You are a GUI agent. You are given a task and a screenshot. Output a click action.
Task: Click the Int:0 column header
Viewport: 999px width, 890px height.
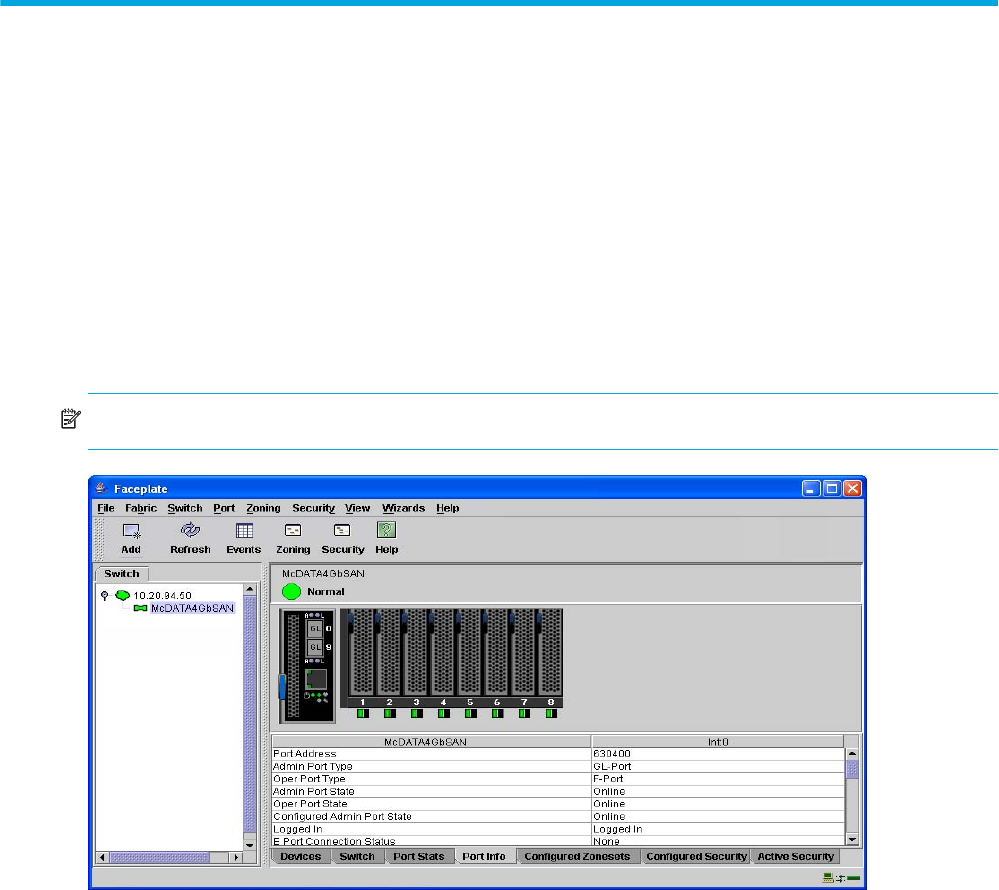(718, 742)
